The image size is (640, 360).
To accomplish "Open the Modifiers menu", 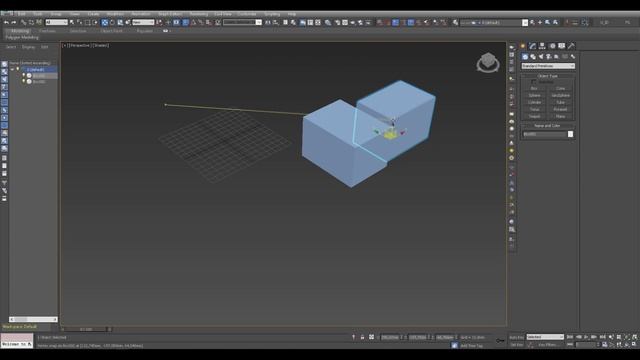I will point(116,14).
